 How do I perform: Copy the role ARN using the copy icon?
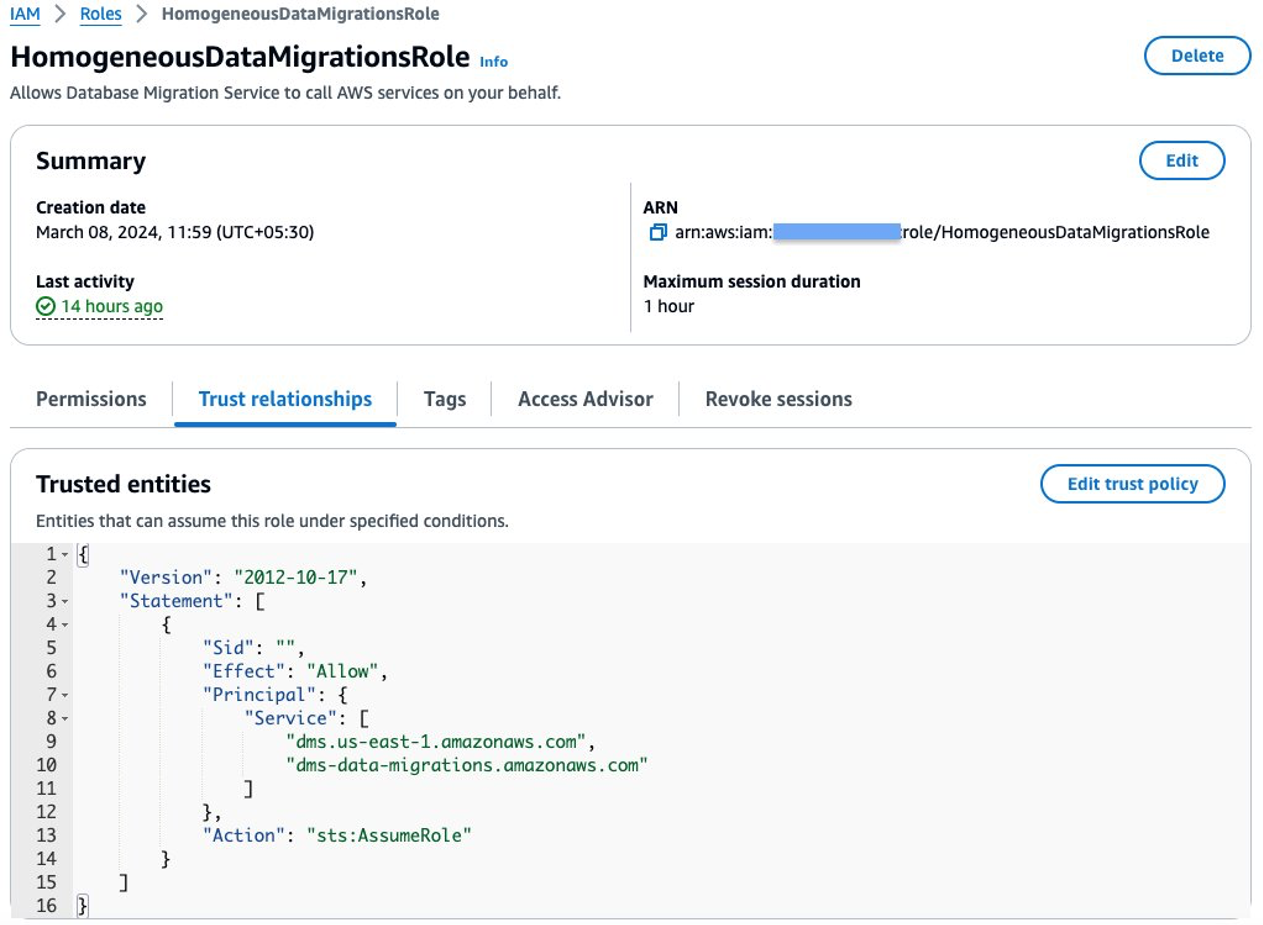(x=657, y=233)
